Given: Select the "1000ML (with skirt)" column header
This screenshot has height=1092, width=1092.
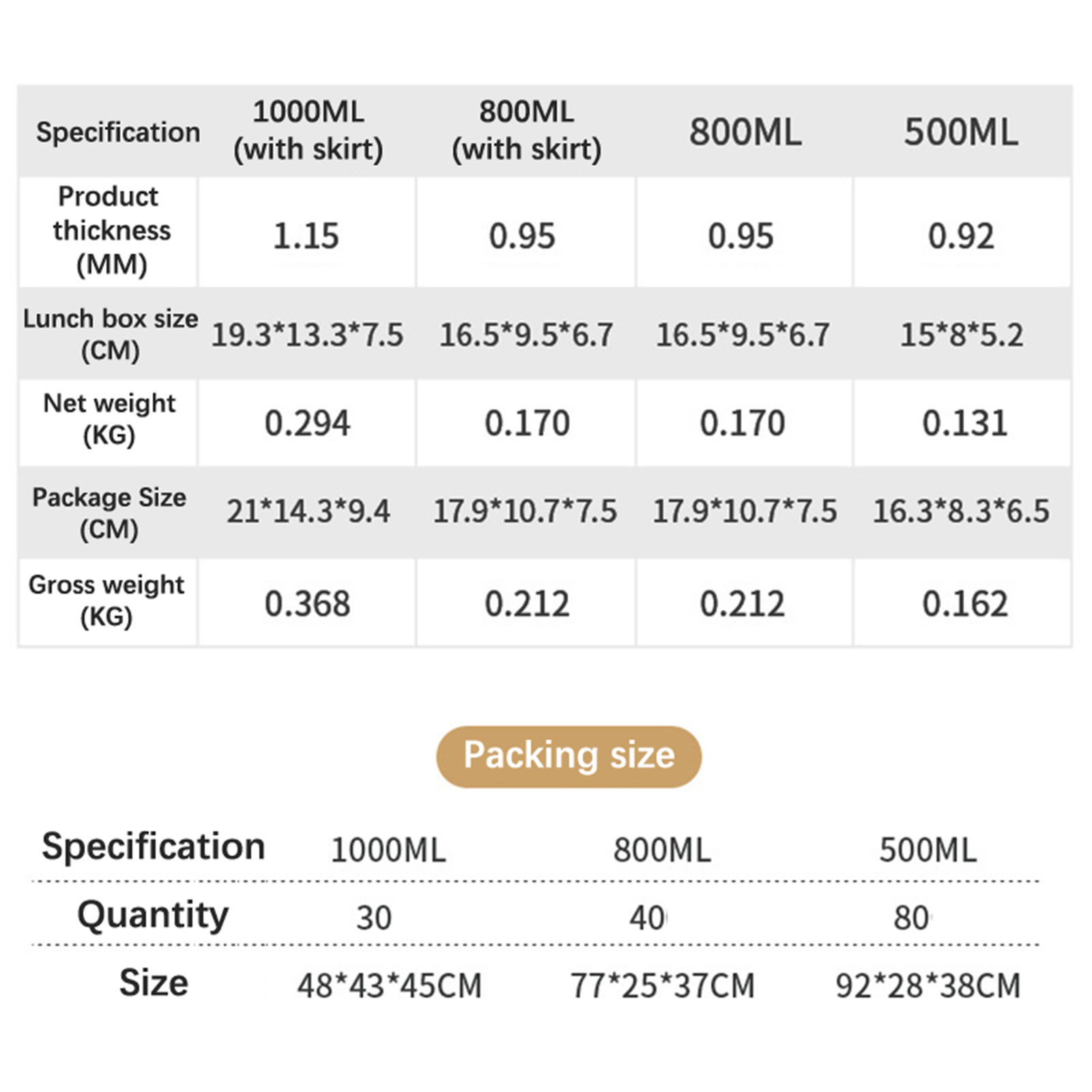Looking at the screenshot, I should coord(308,130).
